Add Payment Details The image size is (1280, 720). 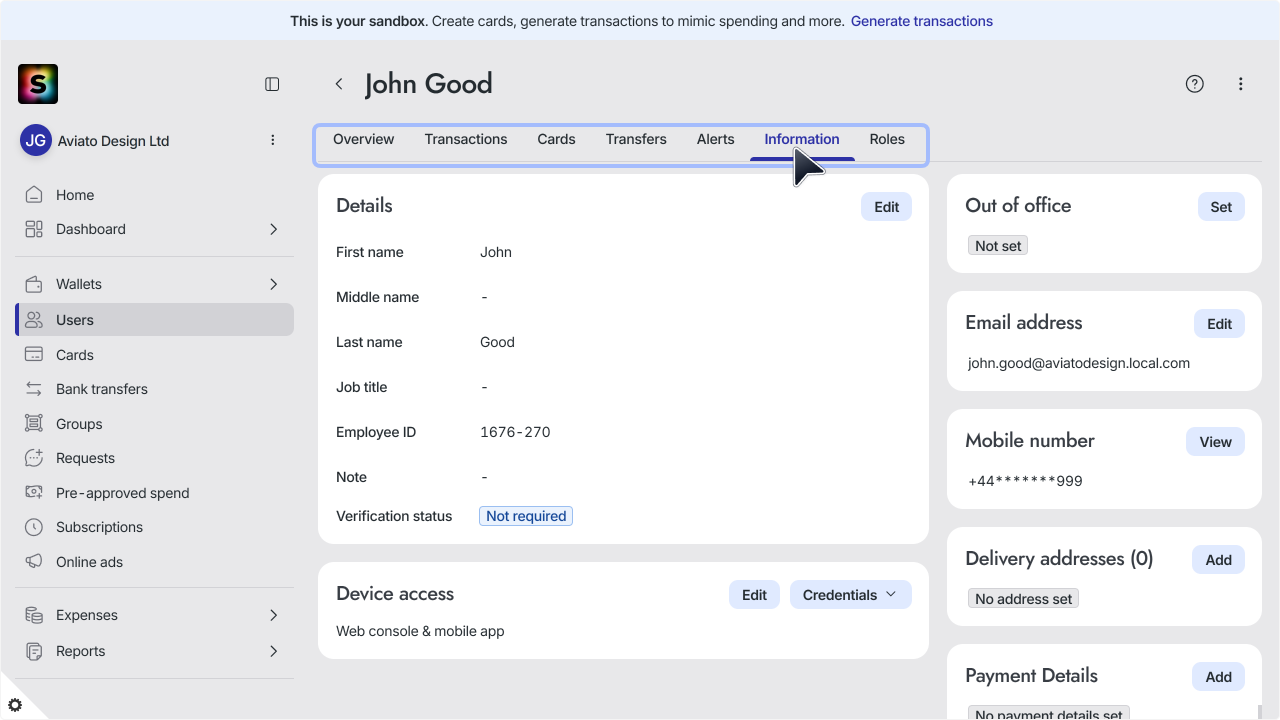coord(1219,677)
